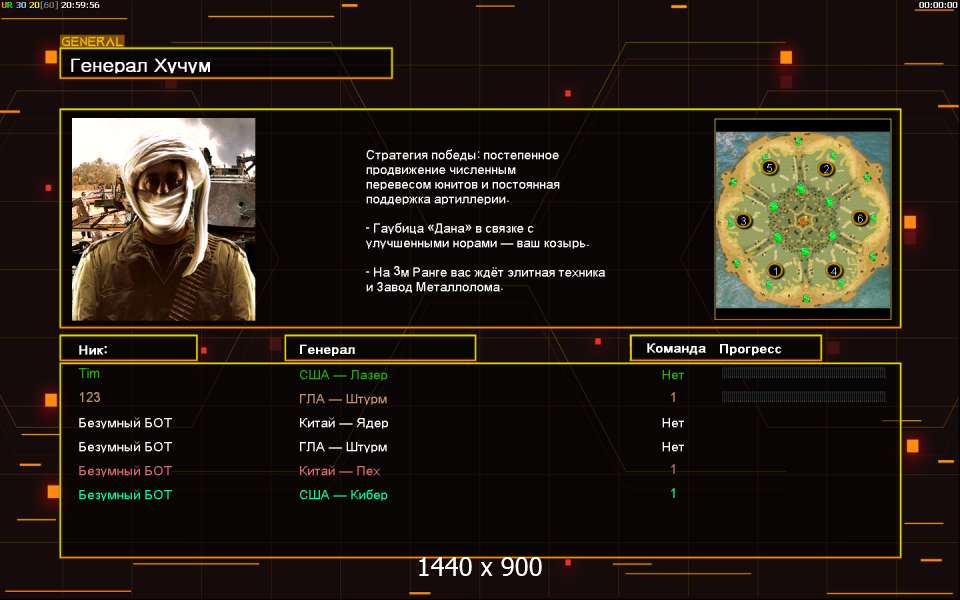Click start position 6 on the map
The width and height of the screenshot is (960, 600).
coord(860,218)
